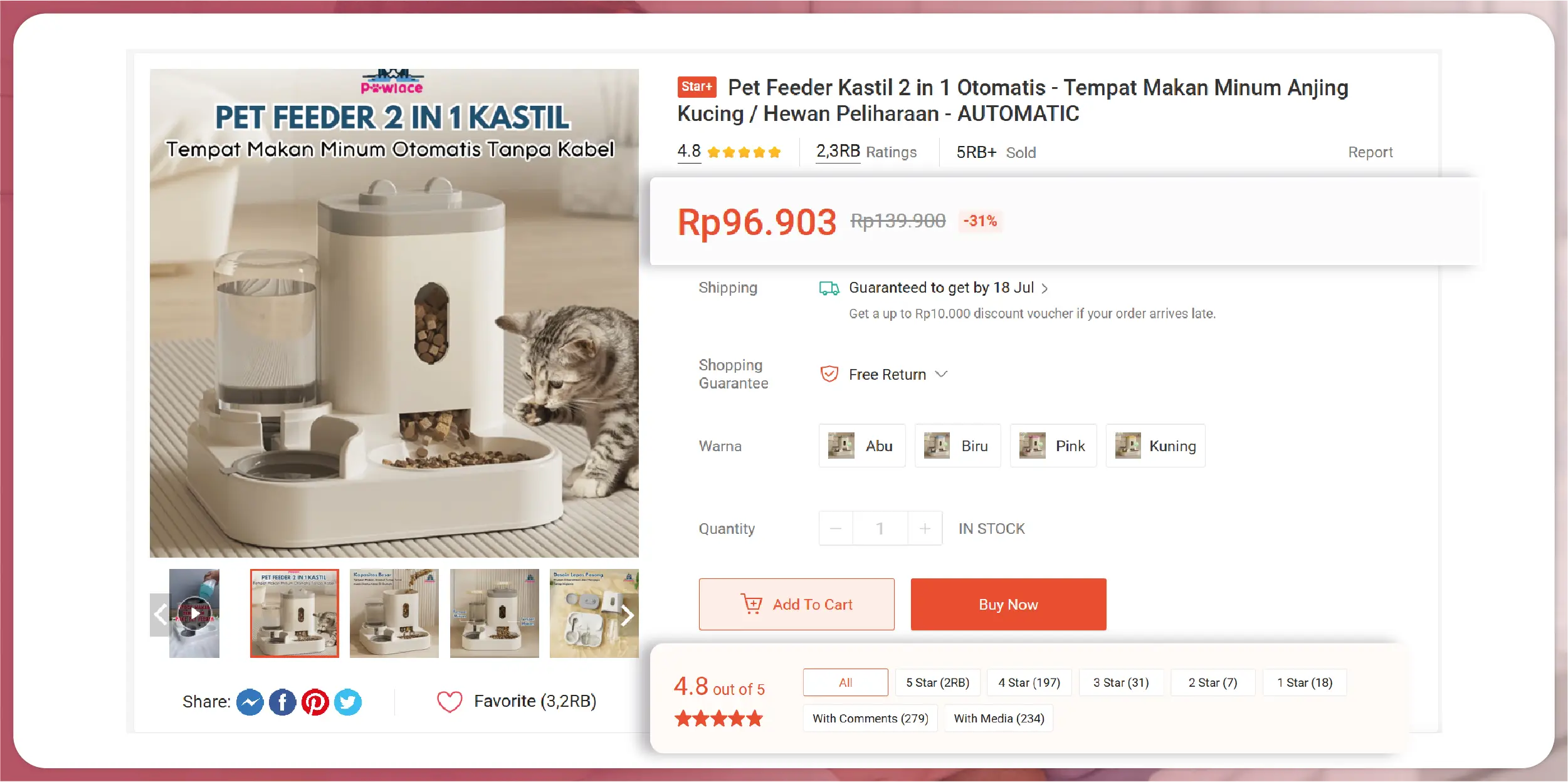Show next product thumbnails with right arrow
Viewport: 1568px width, 782px height.
(628, 615)
